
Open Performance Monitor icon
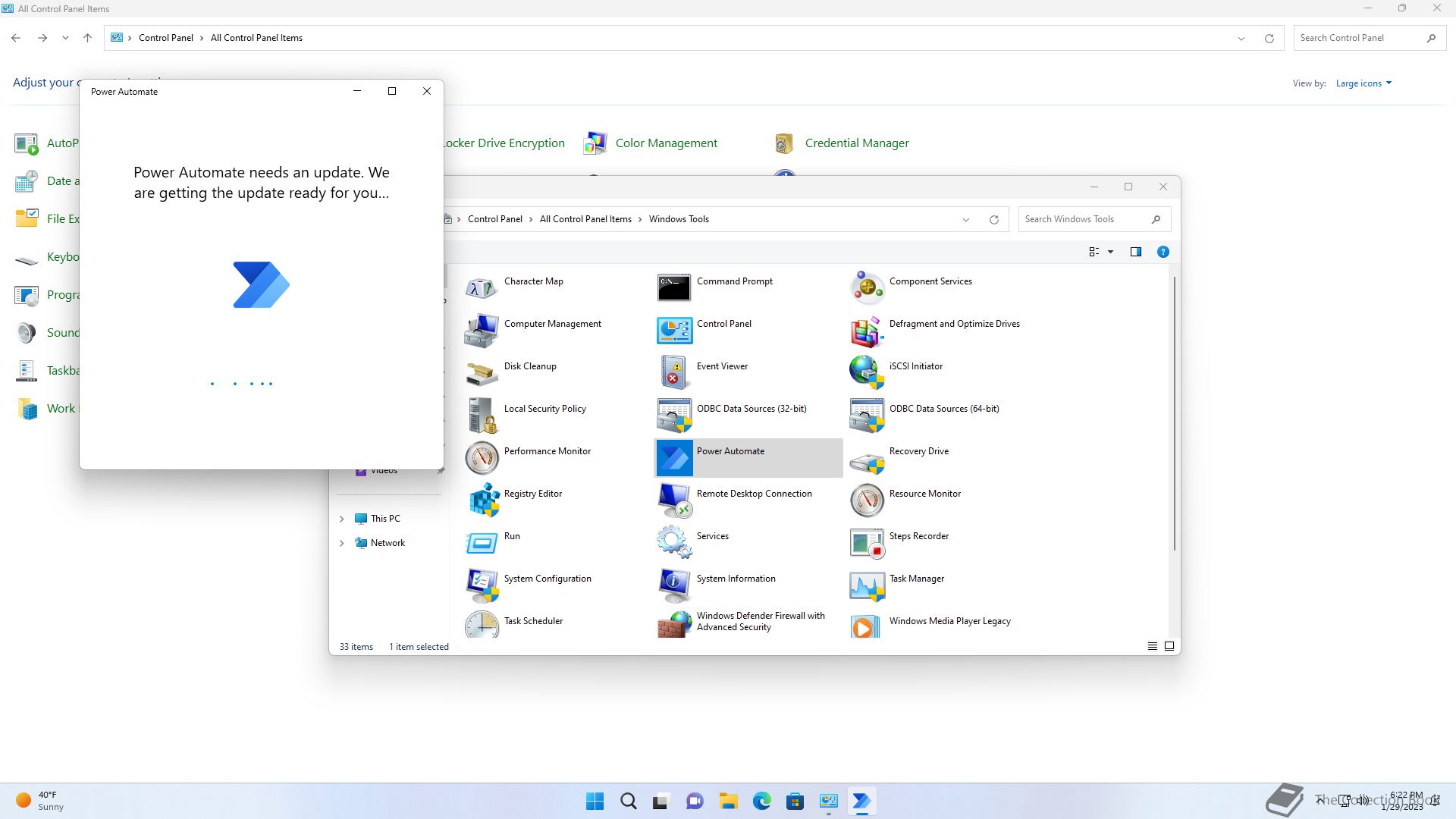pos(482,458)
